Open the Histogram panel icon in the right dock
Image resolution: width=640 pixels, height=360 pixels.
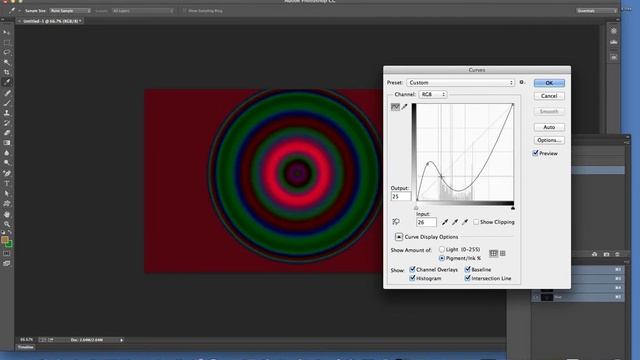pyautogui.click(x=613, y=43)
